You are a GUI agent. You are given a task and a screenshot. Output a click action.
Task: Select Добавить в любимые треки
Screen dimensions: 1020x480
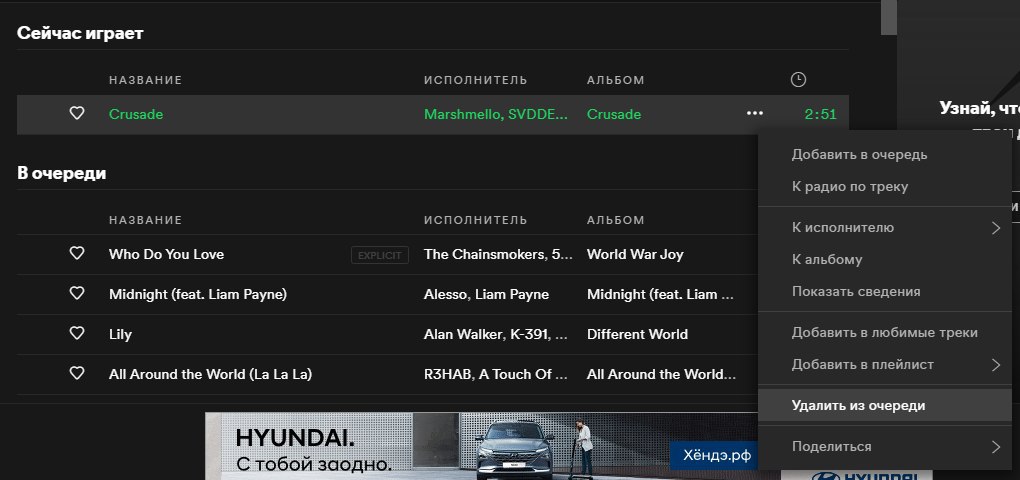(885, 332)
